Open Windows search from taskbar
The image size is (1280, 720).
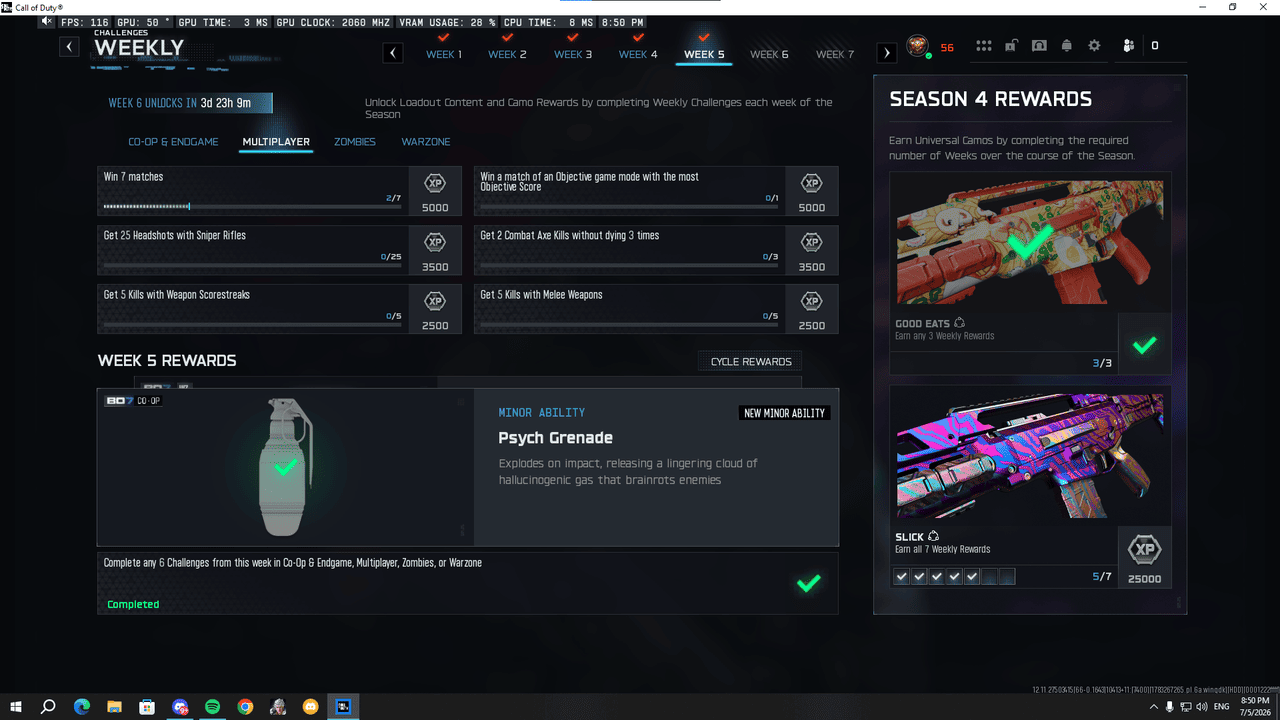pyautogui.click(x=48, y=707)
